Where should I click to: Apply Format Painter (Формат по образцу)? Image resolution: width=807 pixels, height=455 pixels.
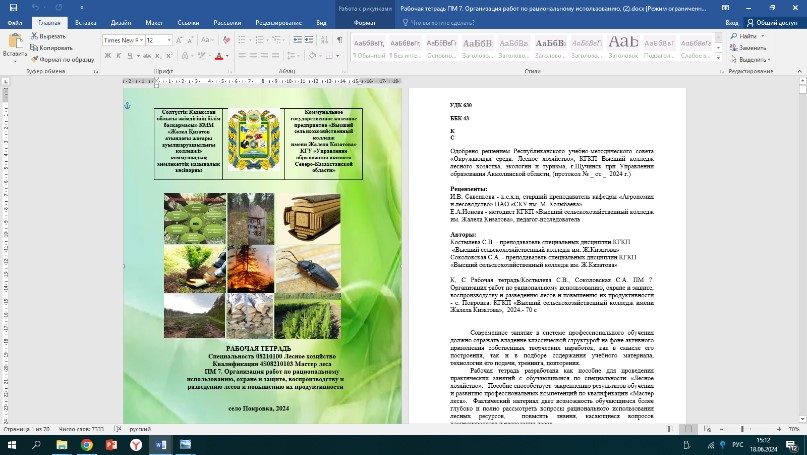60,59
